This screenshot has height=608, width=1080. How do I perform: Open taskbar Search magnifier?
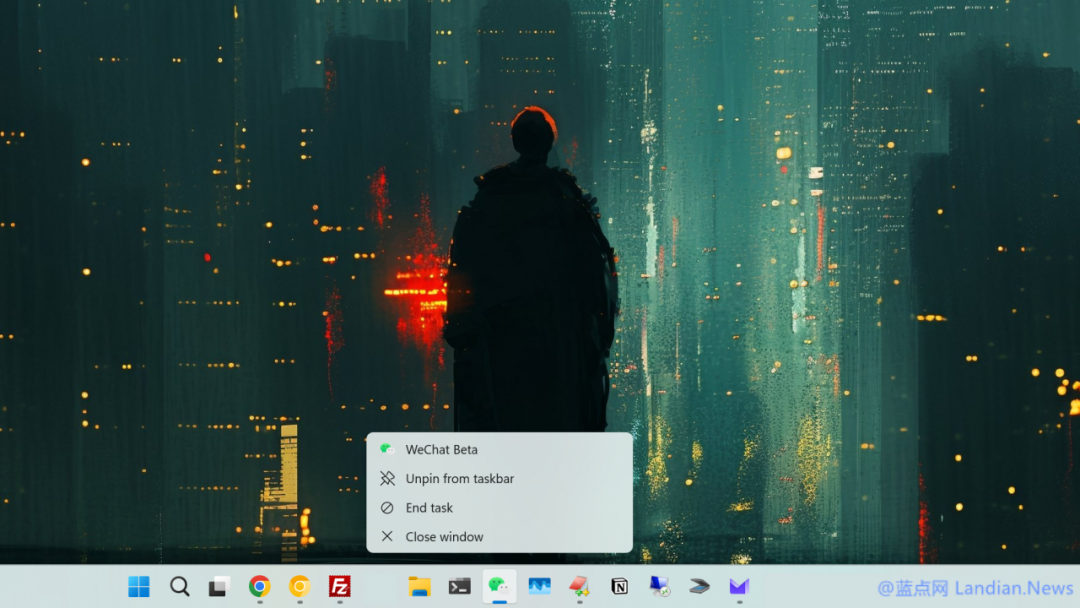click(179, 587)
